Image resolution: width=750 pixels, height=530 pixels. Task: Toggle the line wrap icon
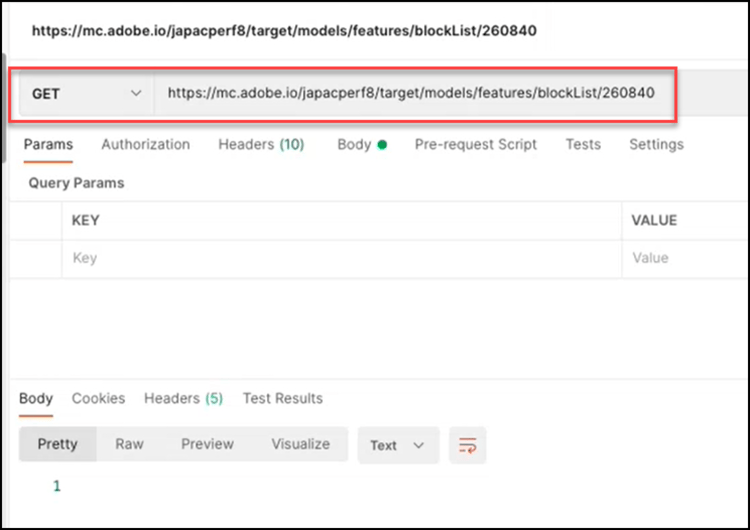[x=467, y=445]
